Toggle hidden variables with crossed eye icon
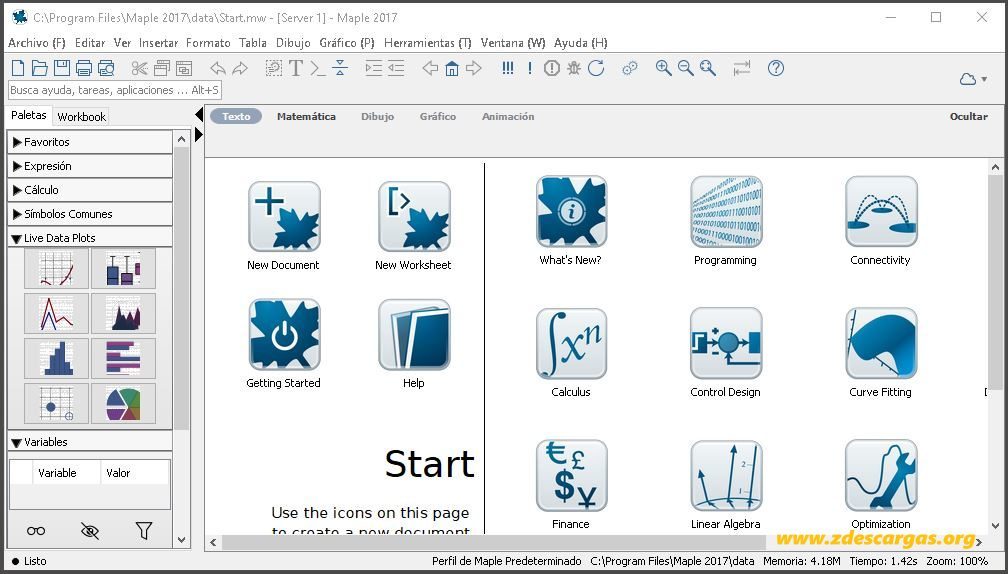The image size is (1008, 574). 90,530
